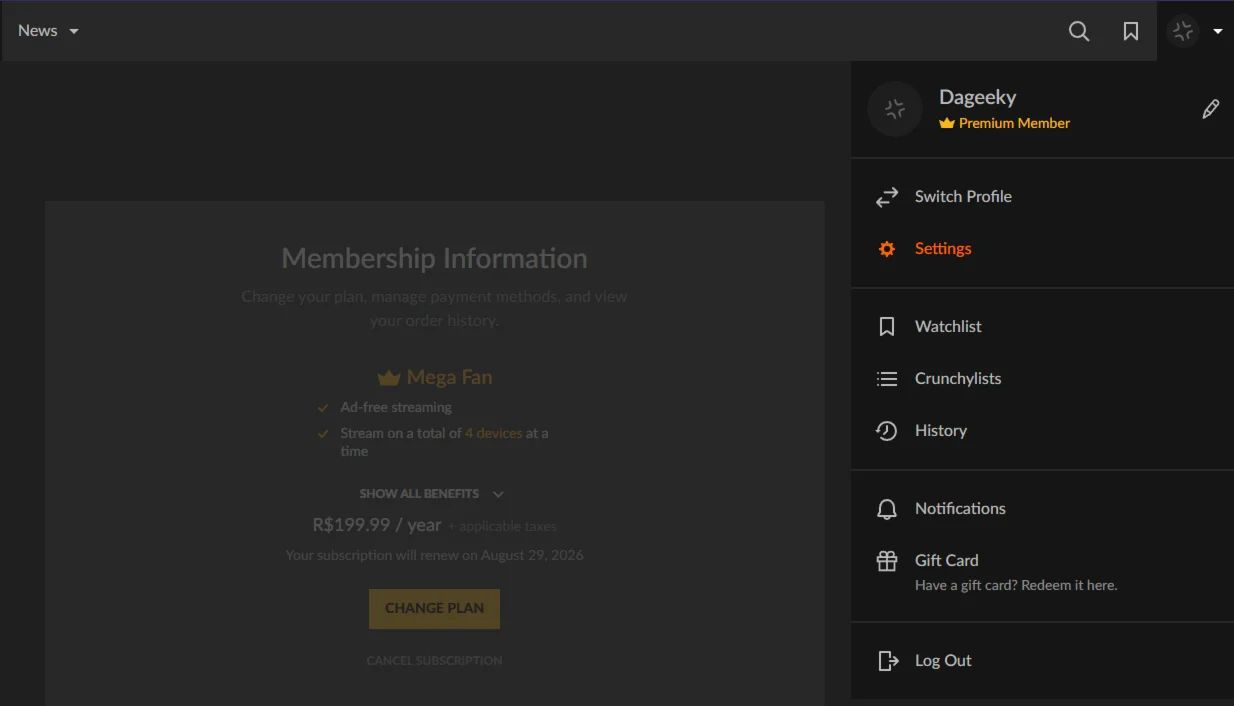The image size is (1234, 706).
Task: Click the Notifications bell icon
Action: [x=887, y=509]
